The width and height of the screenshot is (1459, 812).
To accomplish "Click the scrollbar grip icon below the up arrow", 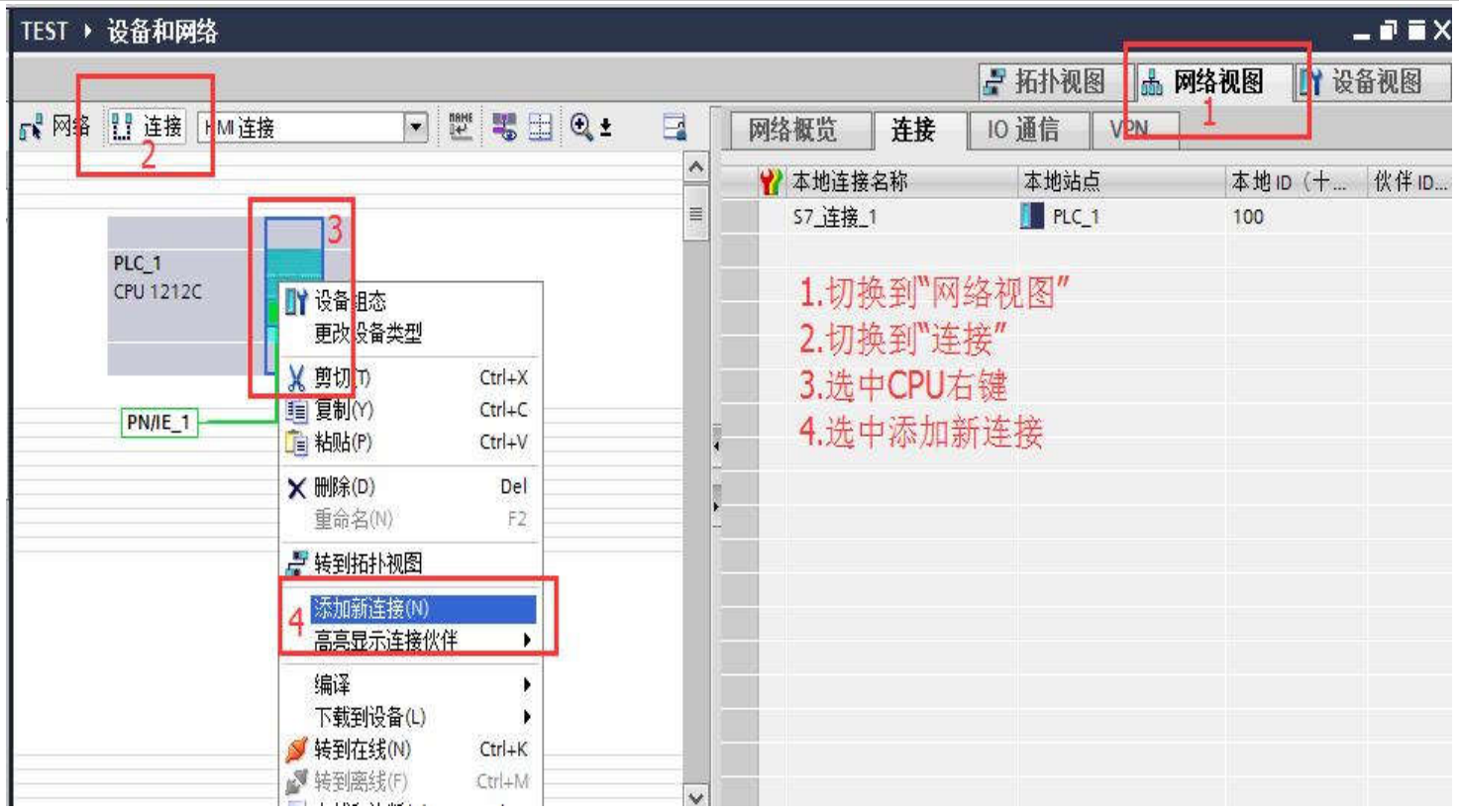I will 696,213.
